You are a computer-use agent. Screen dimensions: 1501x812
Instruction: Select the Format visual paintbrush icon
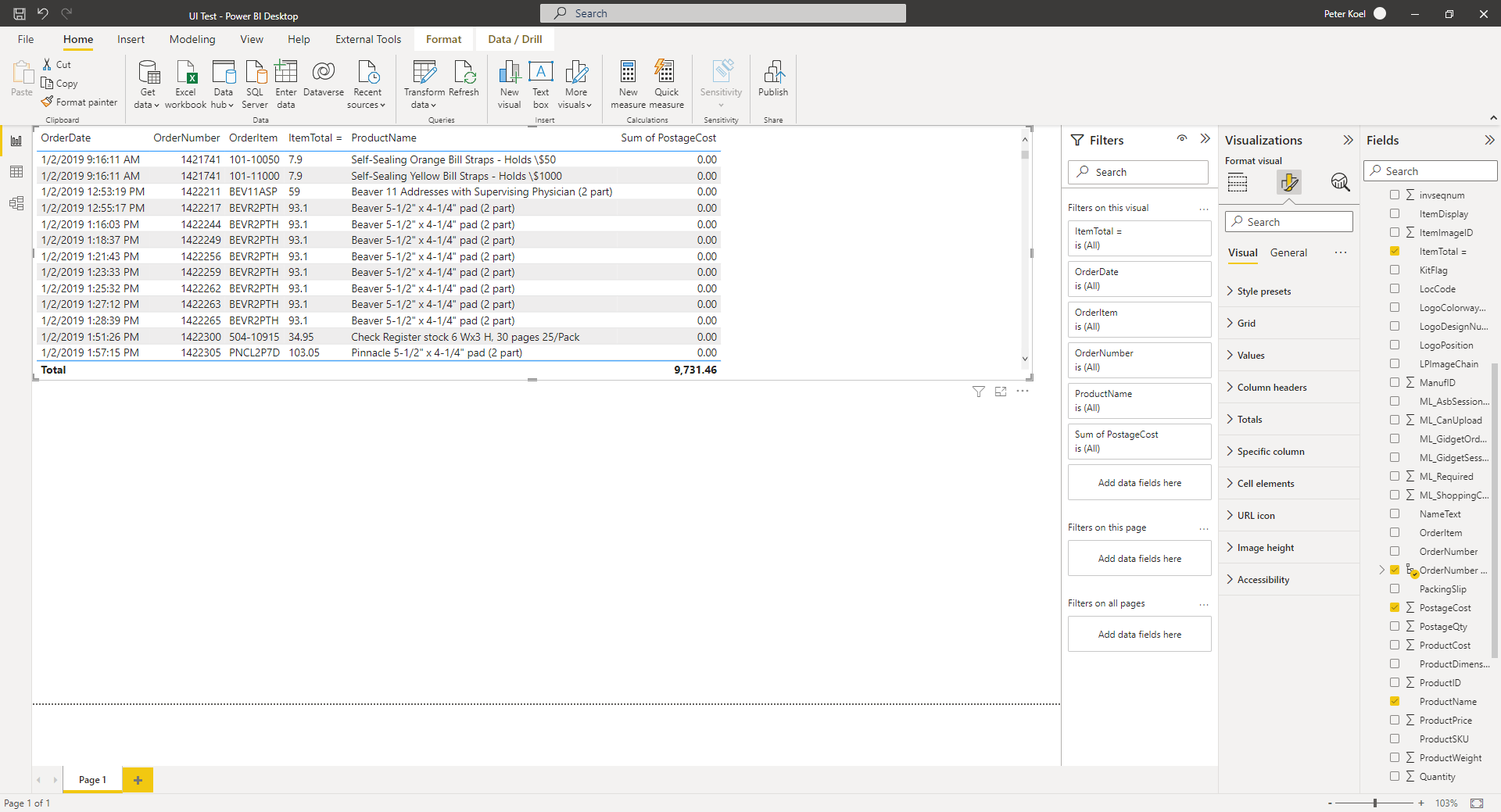[1289, 183]
